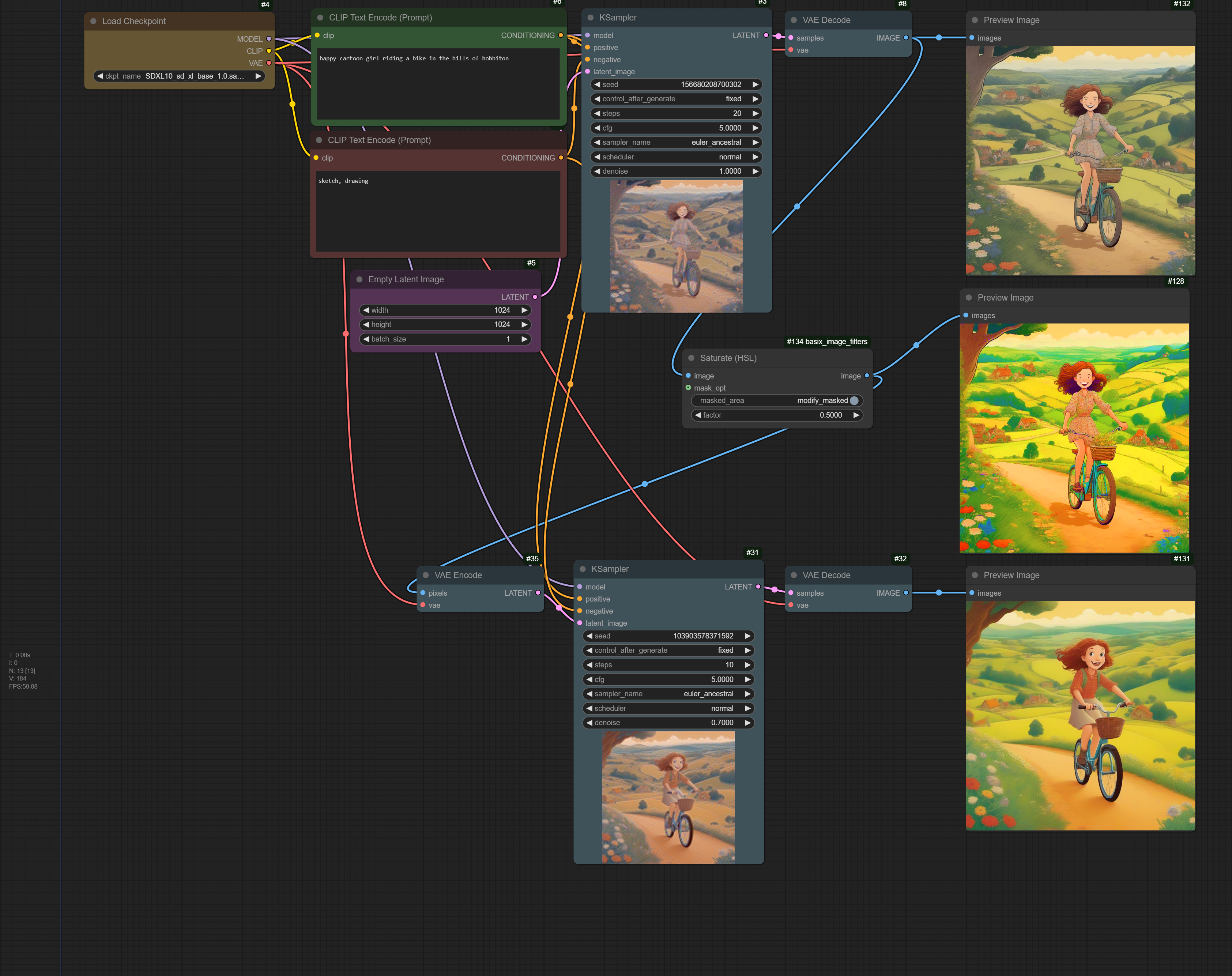Click the top KSampler latent preview thumbnail
Viewport: 1232px width, 976px height.
click(x=677, y=246)
